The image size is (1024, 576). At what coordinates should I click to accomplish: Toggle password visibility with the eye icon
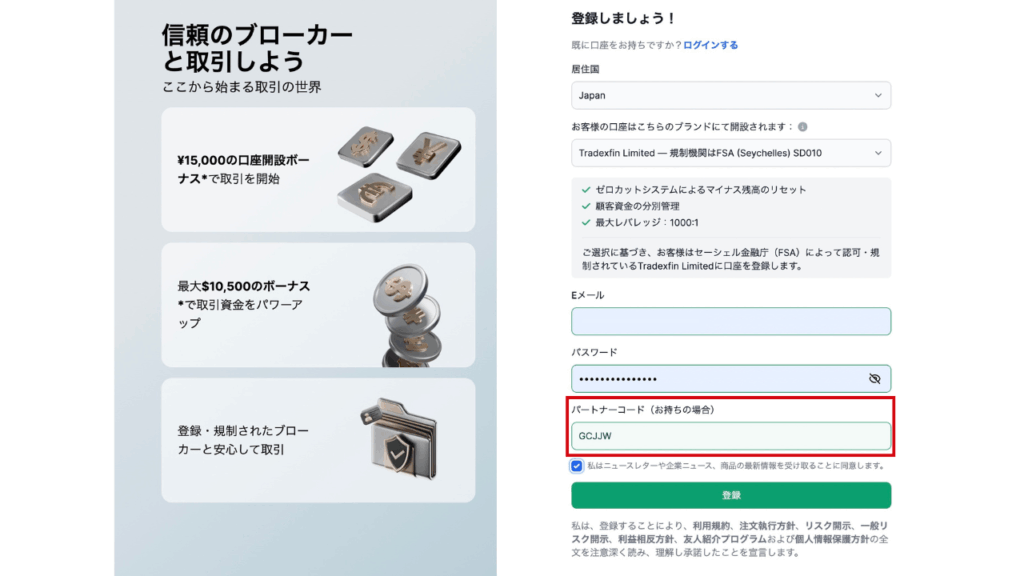pyautogui.click(x=874, y=379)
